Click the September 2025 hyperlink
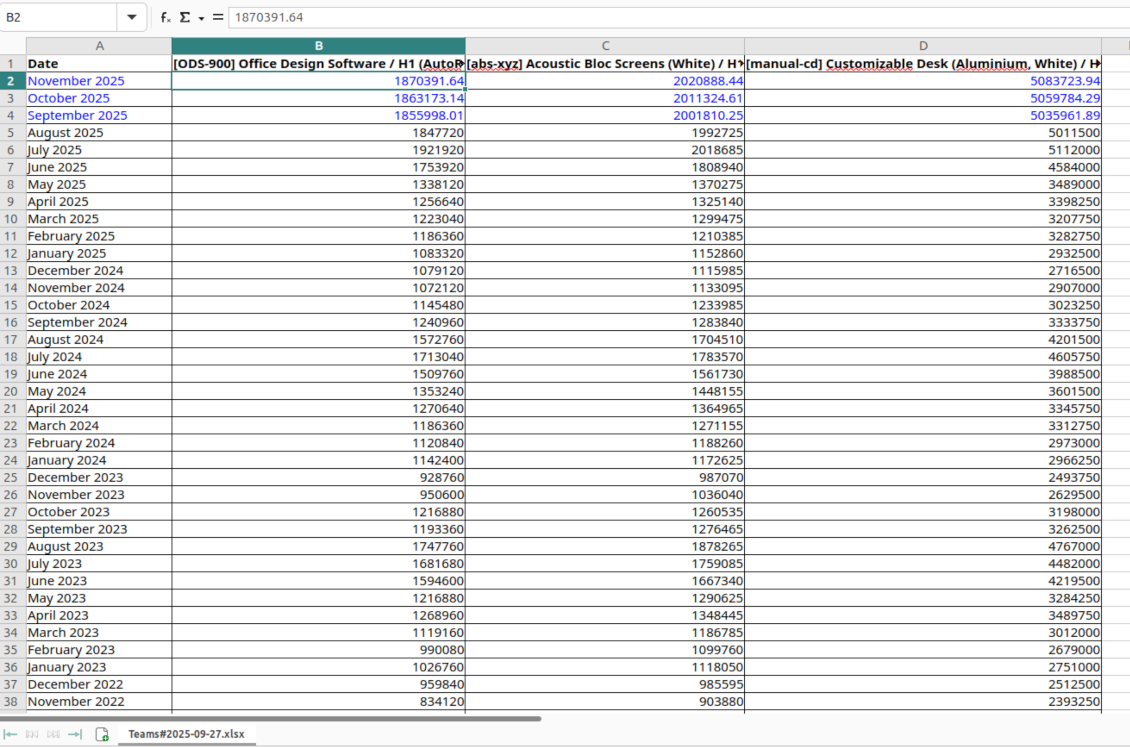Image resolution: width=1130 pixels, height=747 pixels. (x=77, y=115)
